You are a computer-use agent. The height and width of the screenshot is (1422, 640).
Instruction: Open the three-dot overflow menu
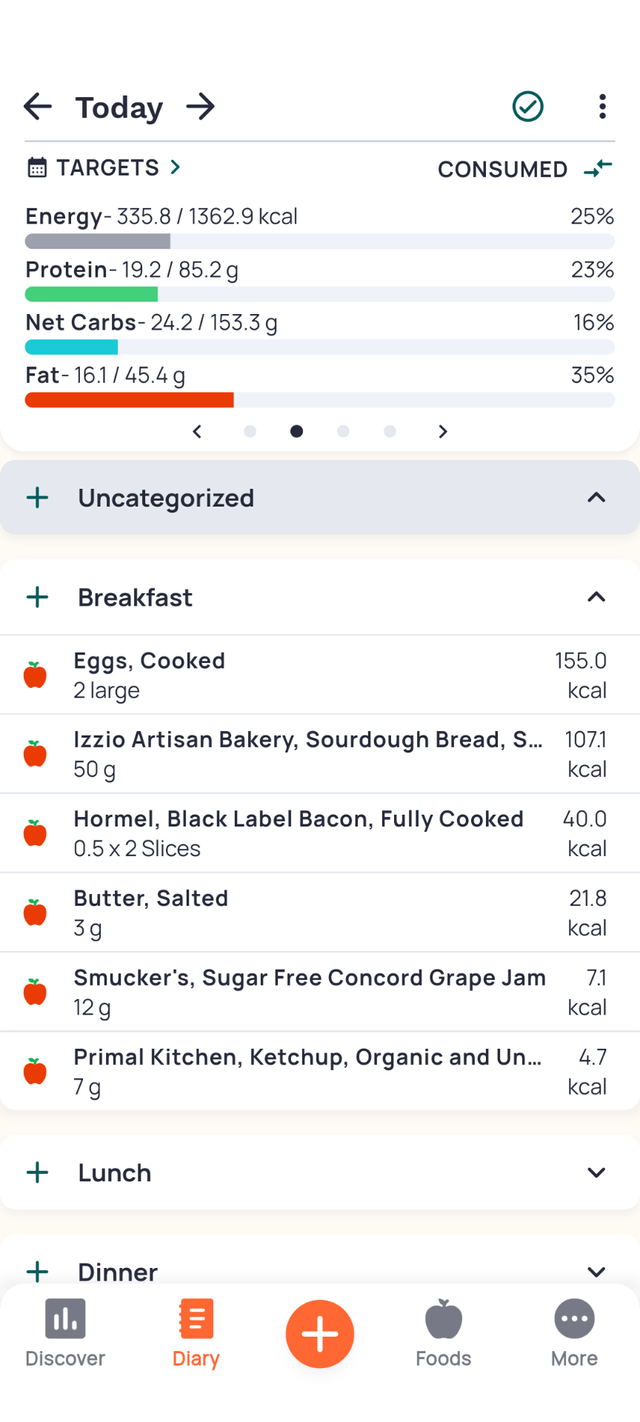[601, 107]
